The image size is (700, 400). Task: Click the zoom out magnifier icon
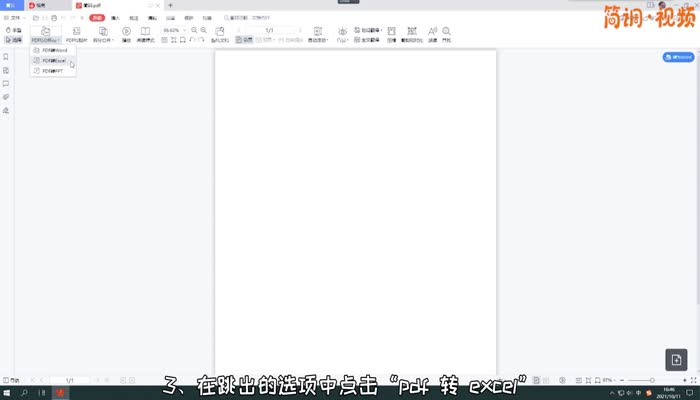coord(192,30)
